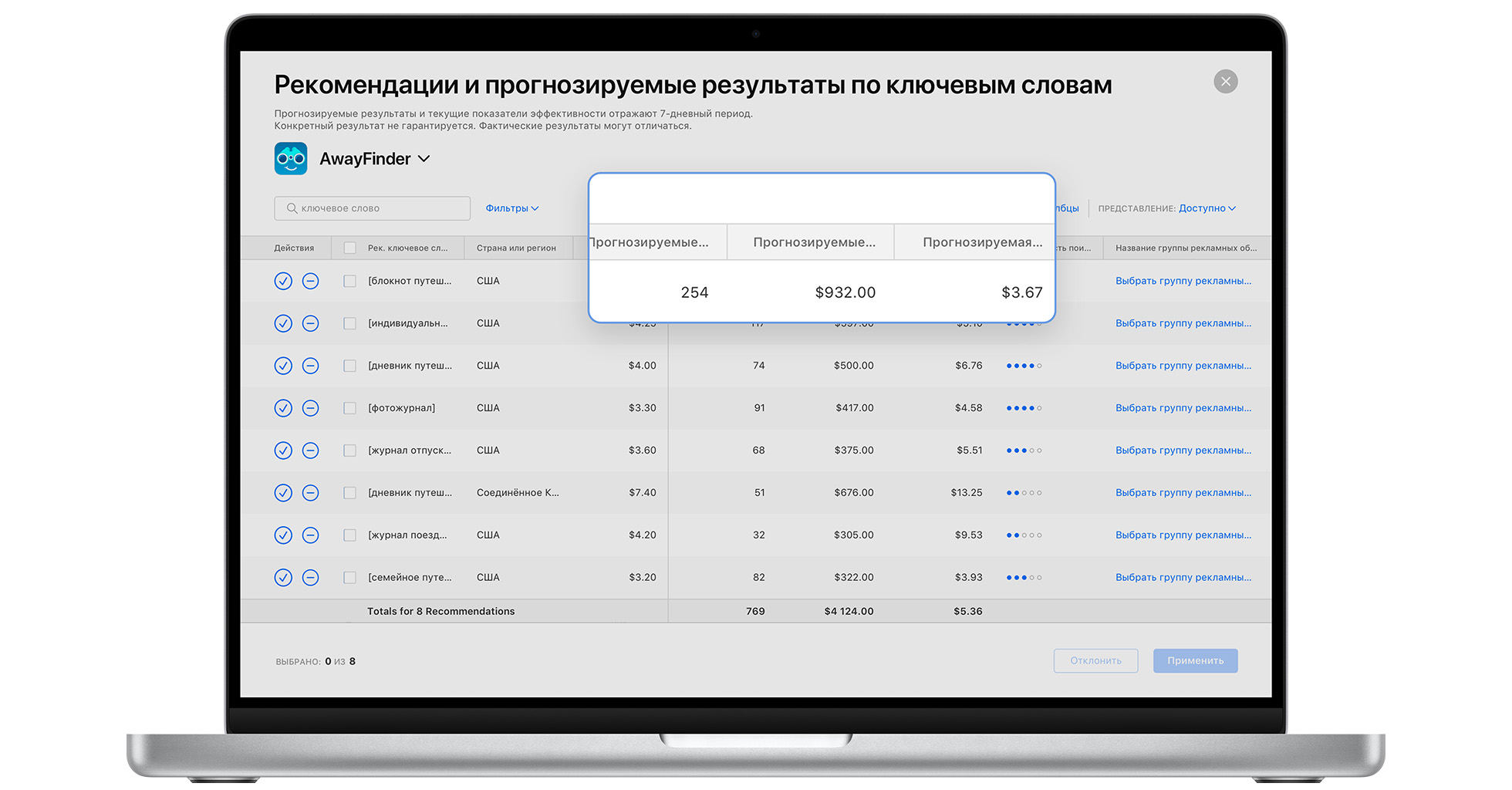Sort by middle Прогнозируемые... column in the callout
This screenshot has width=1512, height=790.
pyautogui.click(x=814, y=242)
